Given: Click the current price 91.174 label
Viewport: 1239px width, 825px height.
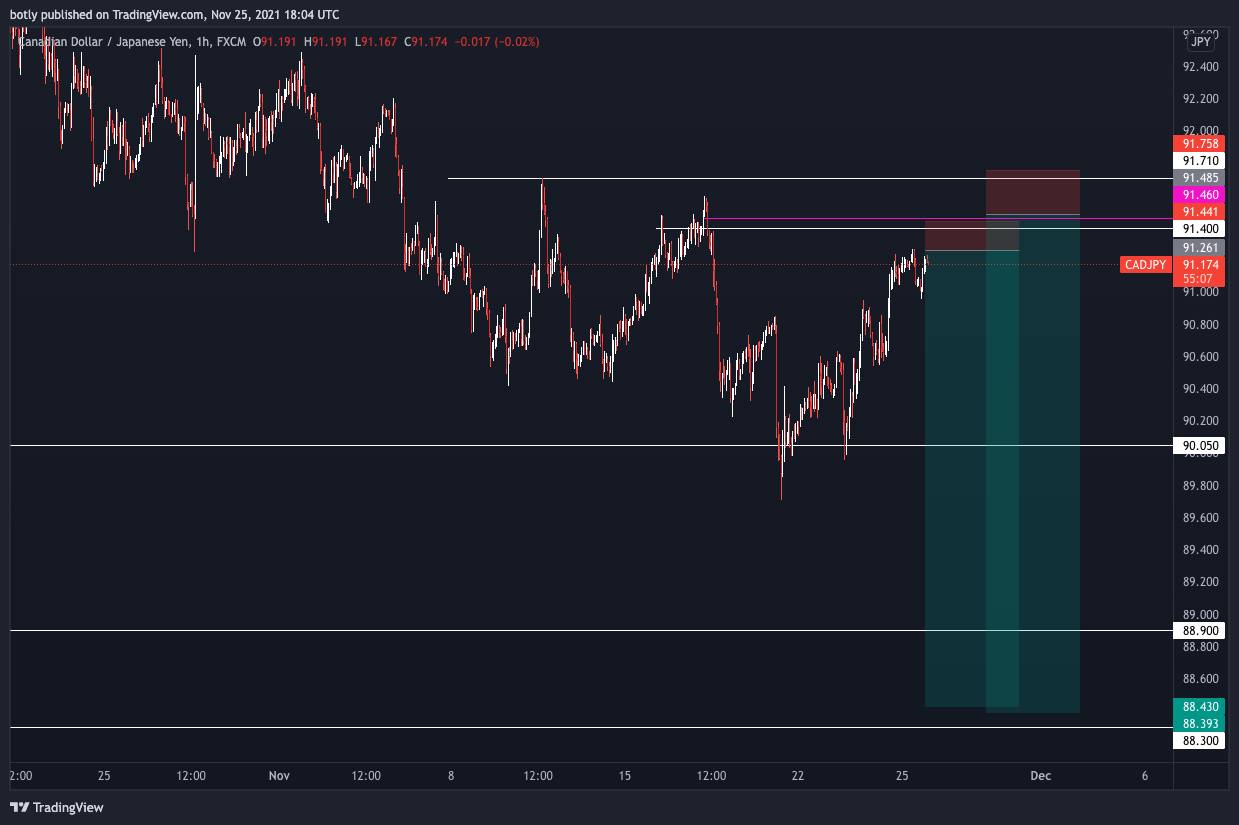Looking at the screenshot, I should click(x=1200, y=264).
